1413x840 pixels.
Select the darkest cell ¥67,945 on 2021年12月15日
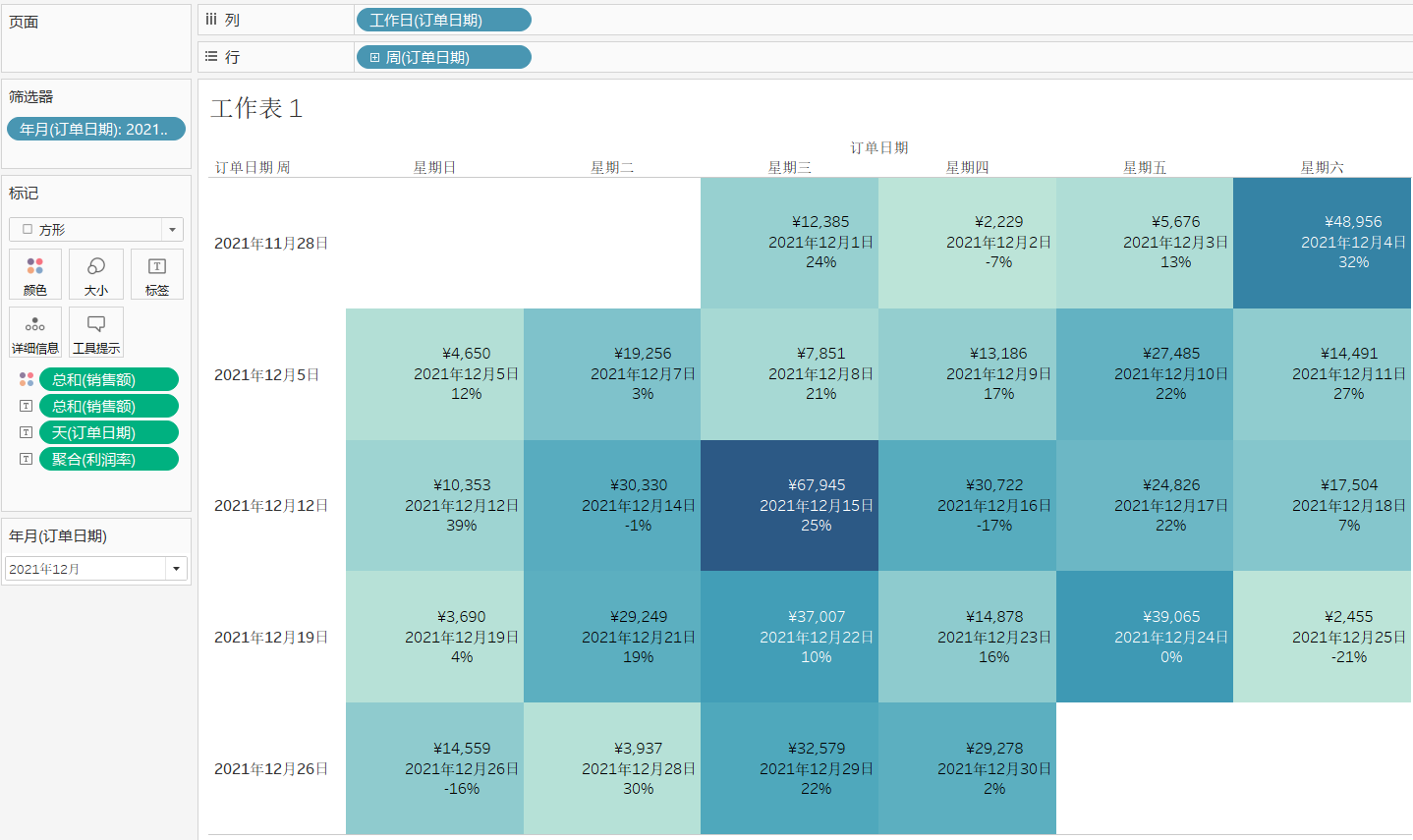click(789, 505)
